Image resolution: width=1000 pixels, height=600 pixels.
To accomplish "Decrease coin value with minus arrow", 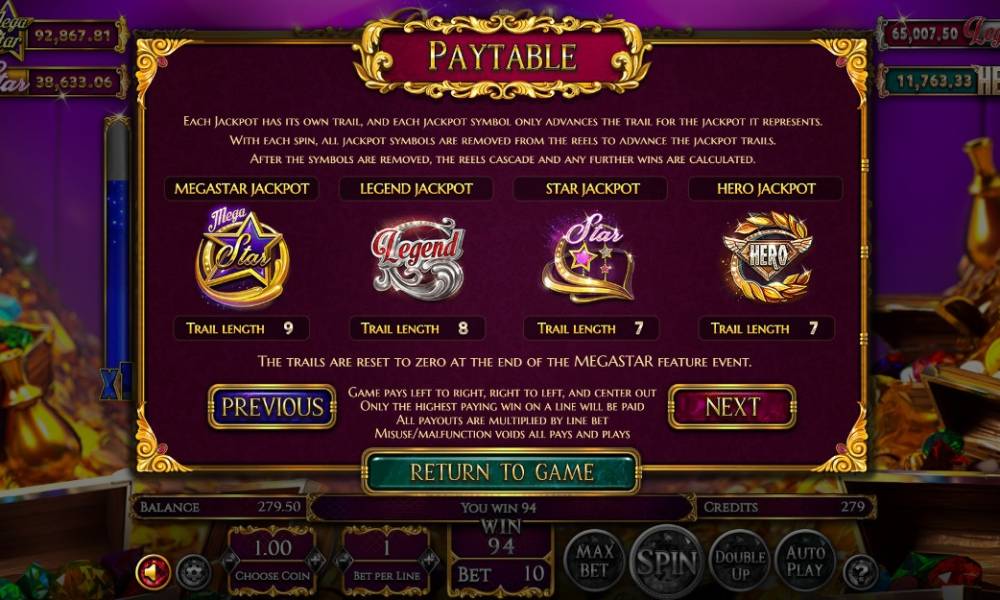I will tap(229, 561).
